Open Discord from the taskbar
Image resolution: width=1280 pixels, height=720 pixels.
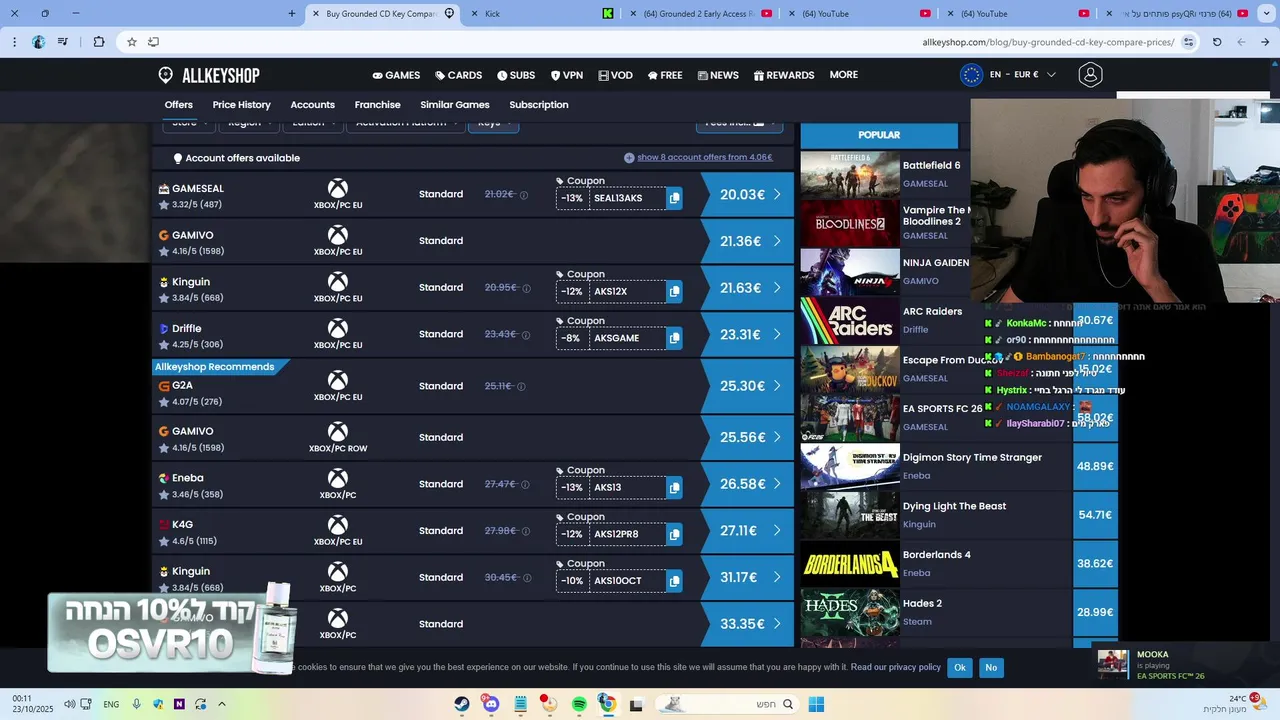[489, 704]
